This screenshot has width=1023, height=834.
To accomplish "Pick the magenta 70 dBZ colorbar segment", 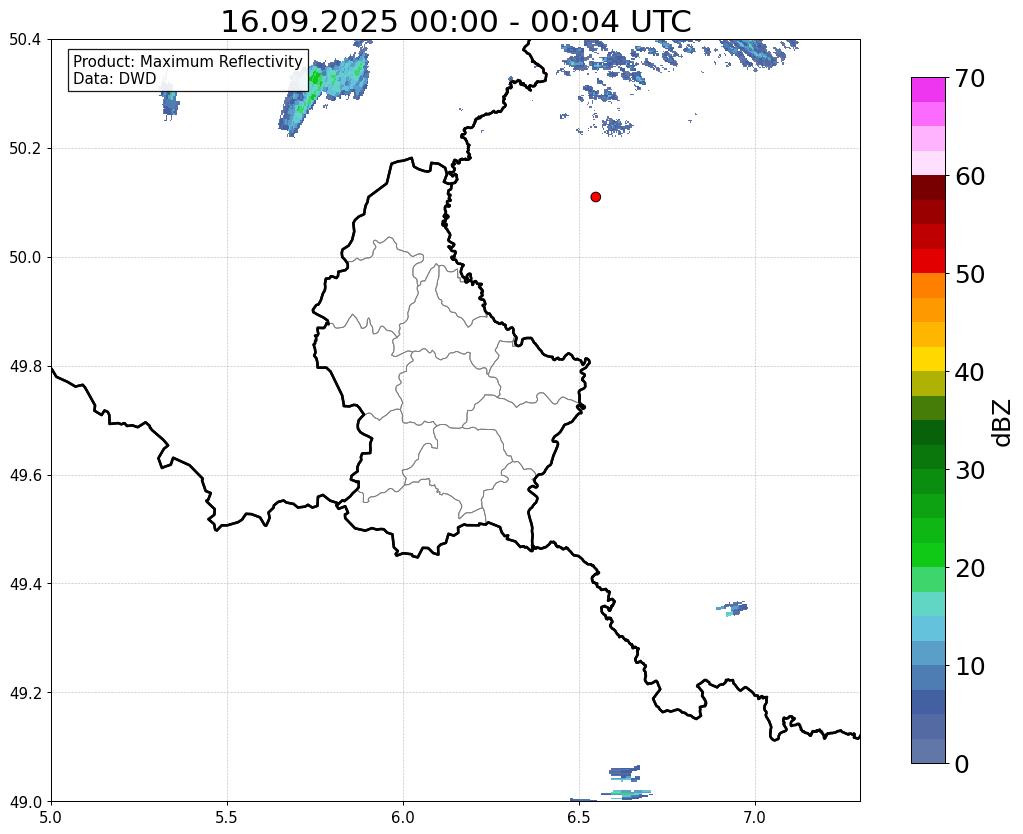I will [x=928, y=90].
